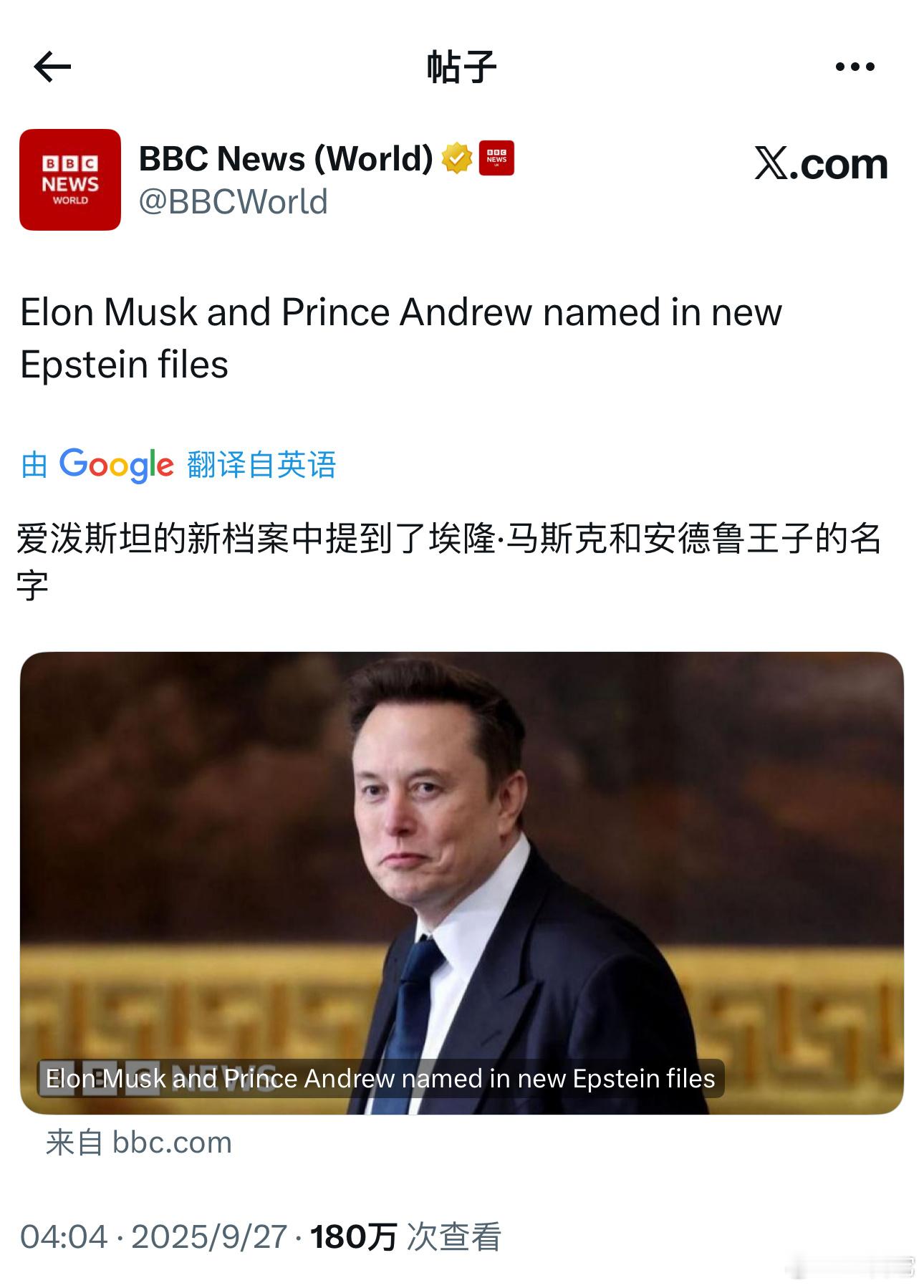Image resolution: width=924 pixels, height=1288 pixels.
Task: Tap the gold verified badge
Action: (456, 158)
